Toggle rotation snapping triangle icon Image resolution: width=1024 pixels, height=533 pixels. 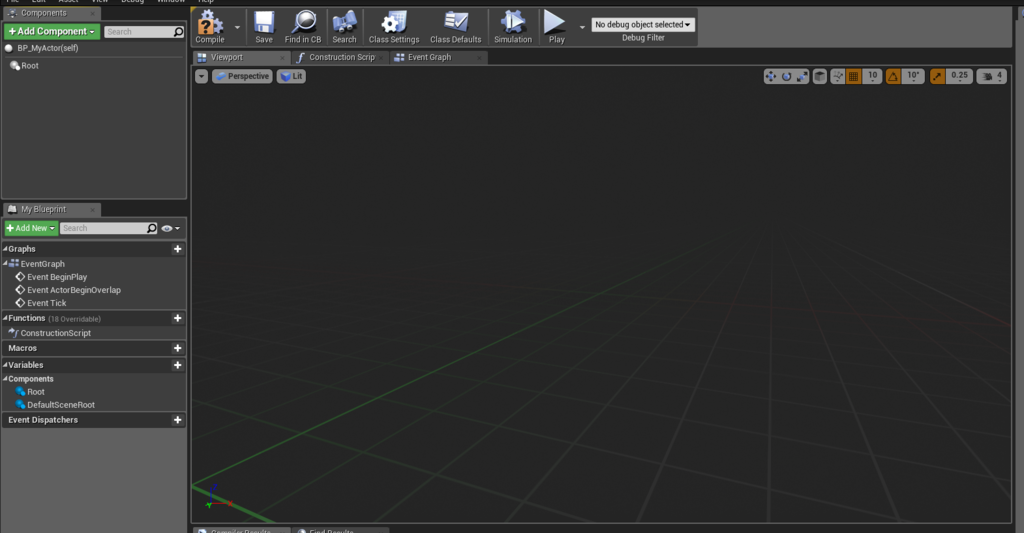click(x=893, y=76)
